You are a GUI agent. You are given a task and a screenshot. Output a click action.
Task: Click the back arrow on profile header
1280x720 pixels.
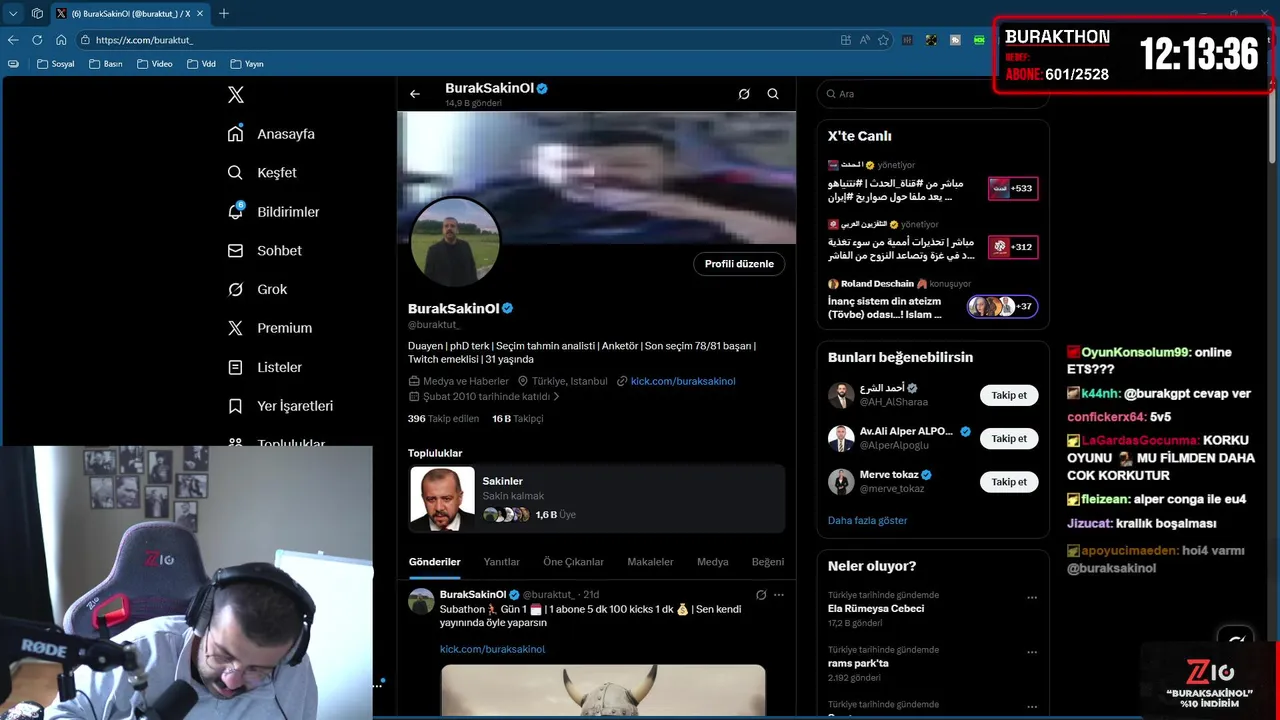(415, 94)
